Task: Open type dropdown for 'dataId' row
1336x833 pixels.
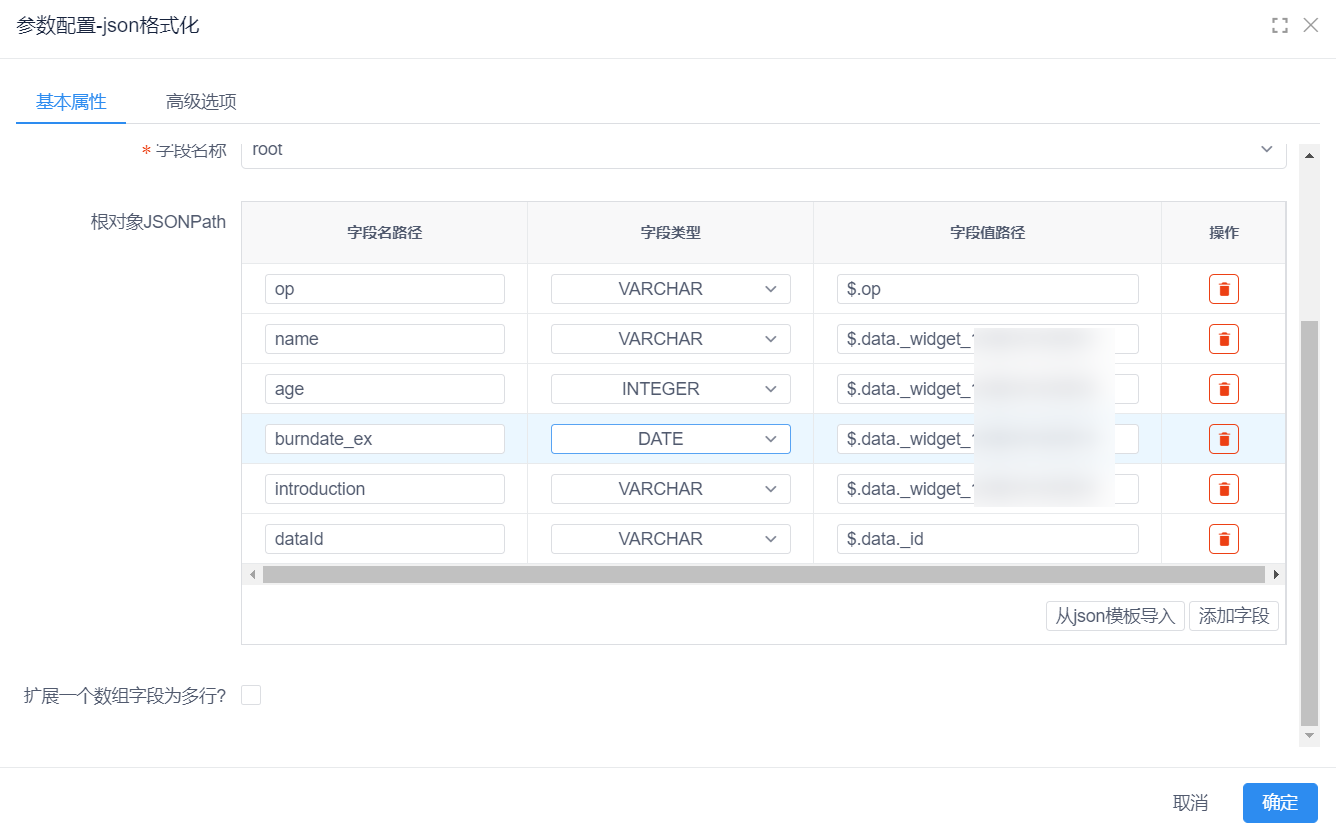Action: [x=670, y=539]
